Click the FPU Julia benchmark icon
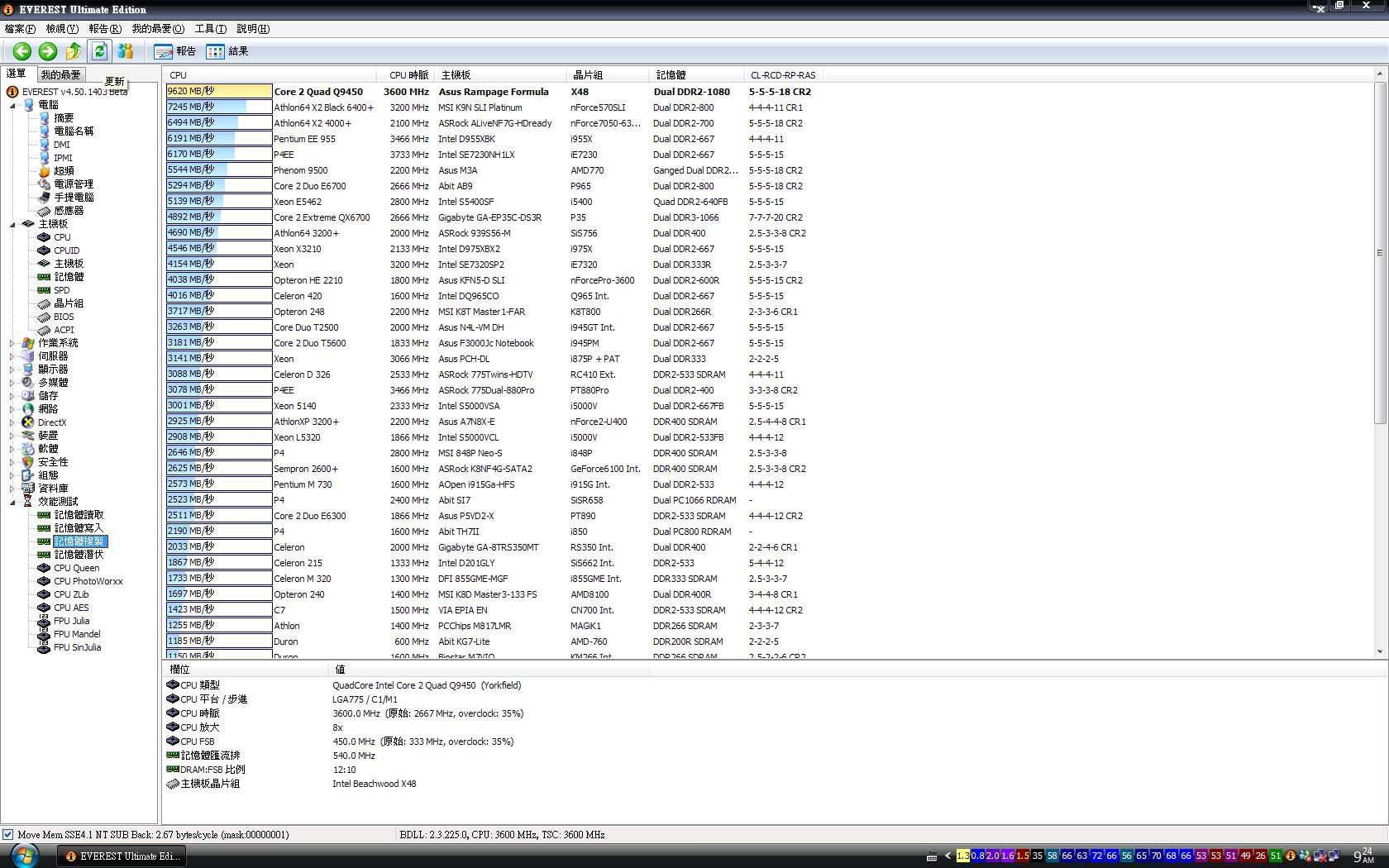The width and height of the screenshot is (1389, 868). [44, 621]
